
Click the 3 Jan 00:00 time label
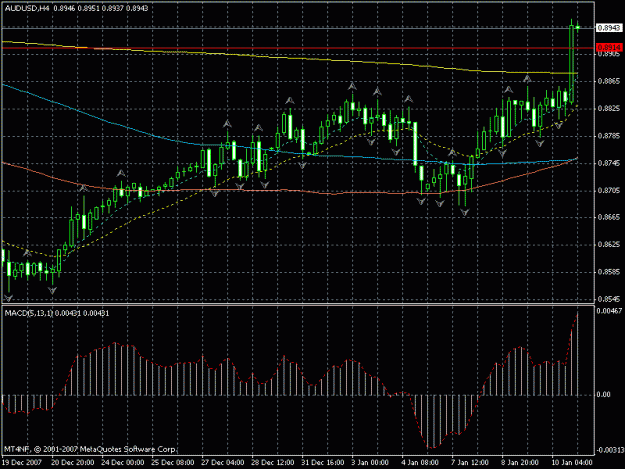pos(370,463)
